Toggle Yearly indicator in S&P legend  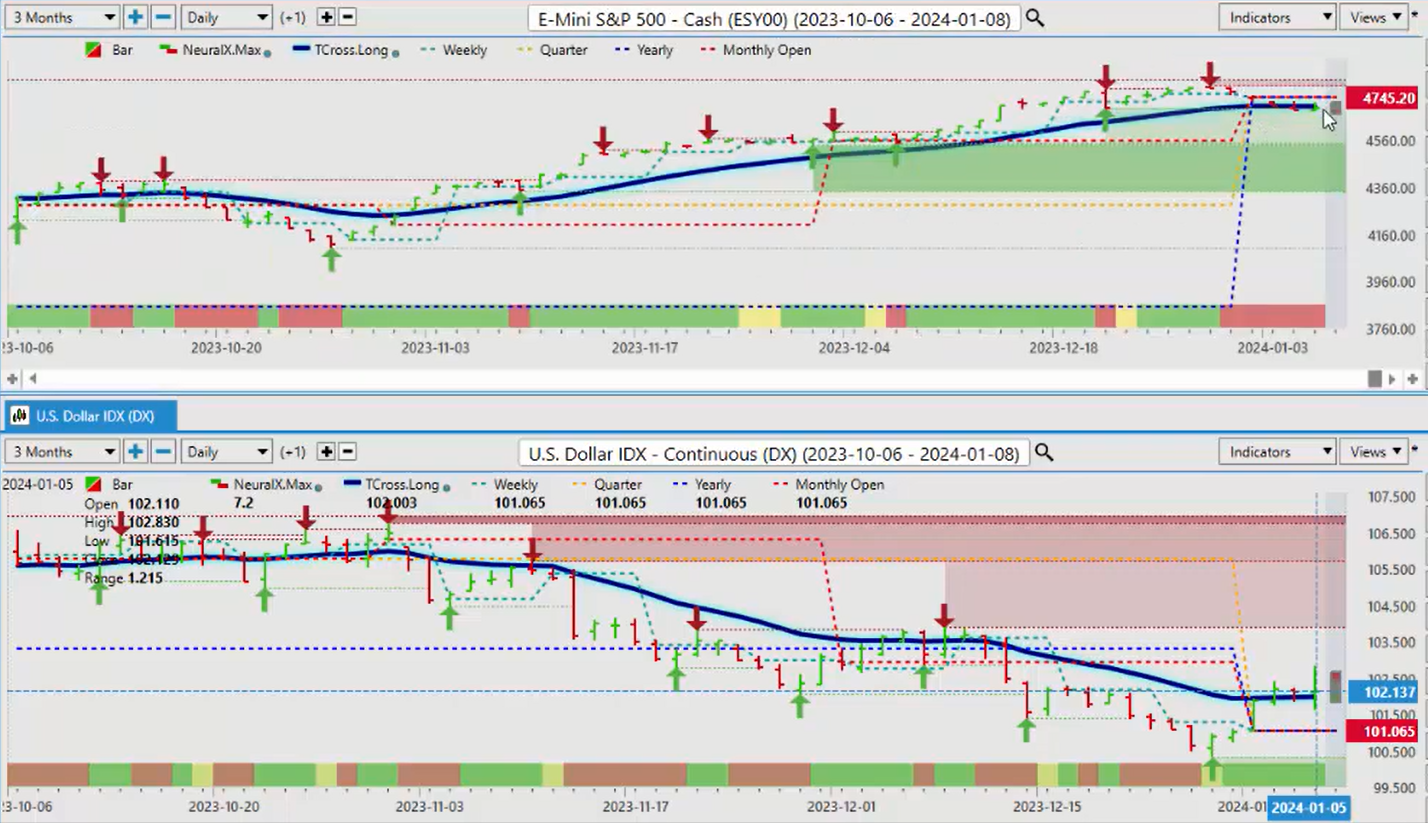(644, 50)
